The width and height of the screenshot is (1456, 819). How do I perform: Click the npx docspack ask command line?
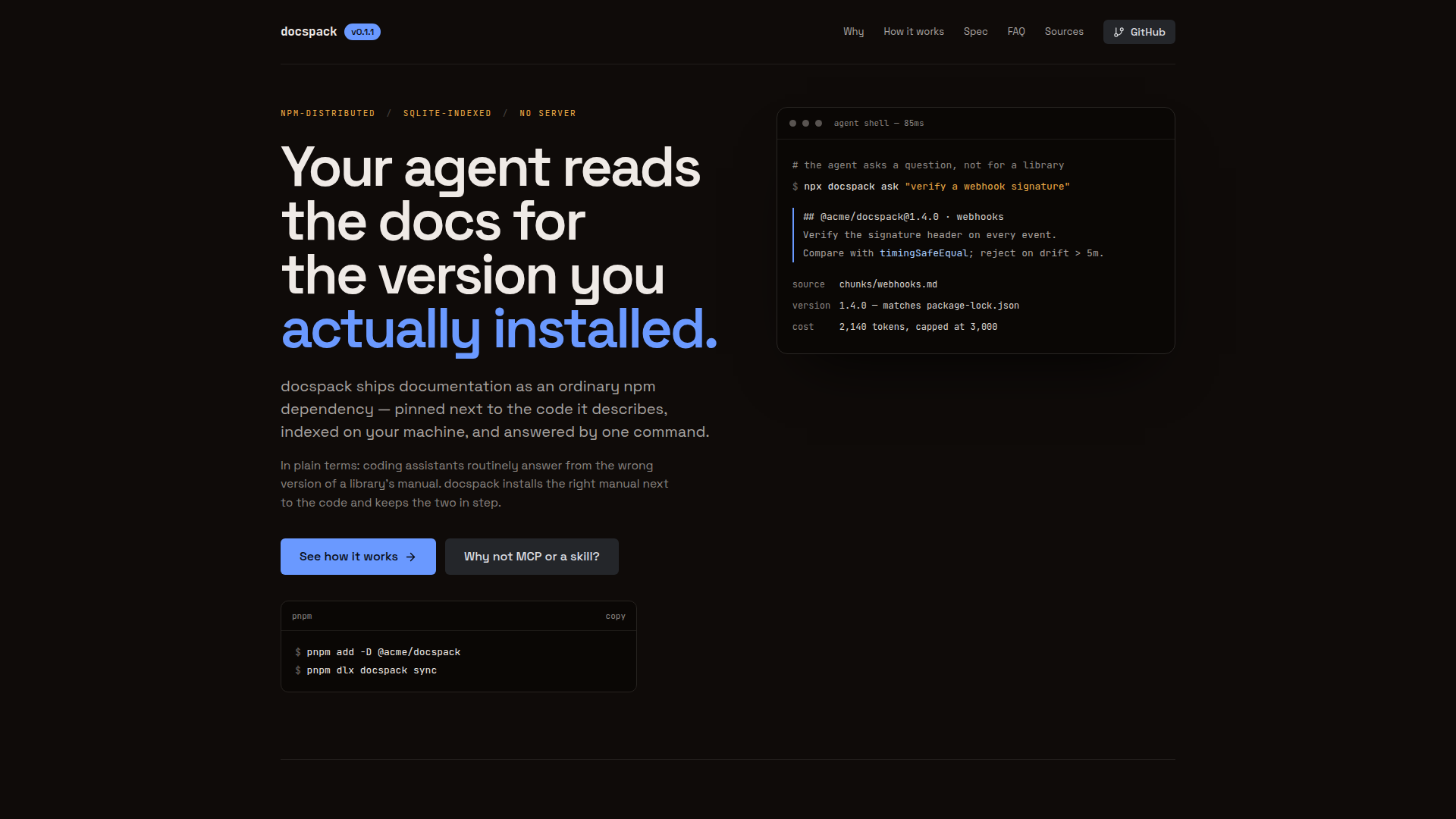(x=930, y=187)
